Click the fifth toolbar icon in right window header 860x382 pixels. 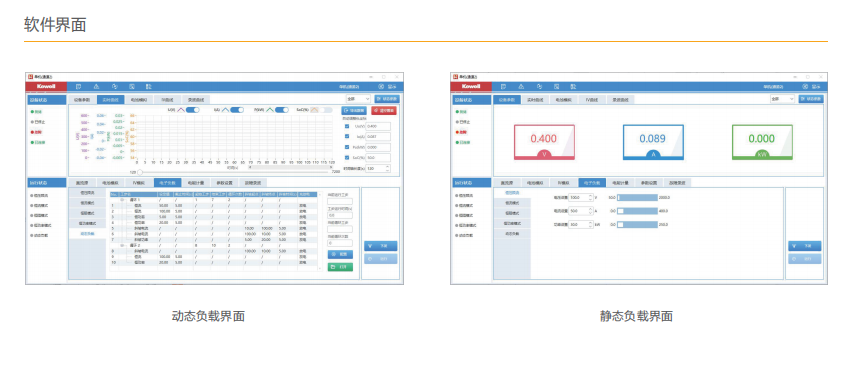point(574,86)
